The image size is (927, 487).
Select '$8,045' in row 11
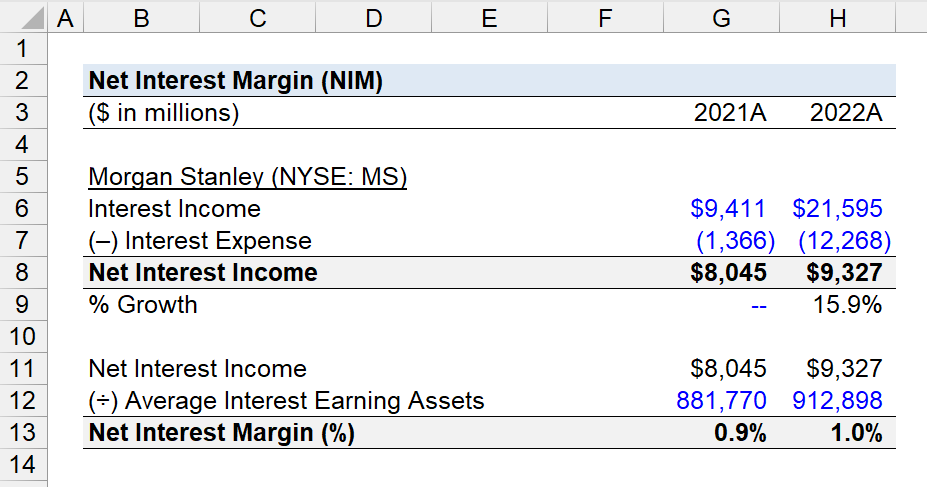click(728, 368)
